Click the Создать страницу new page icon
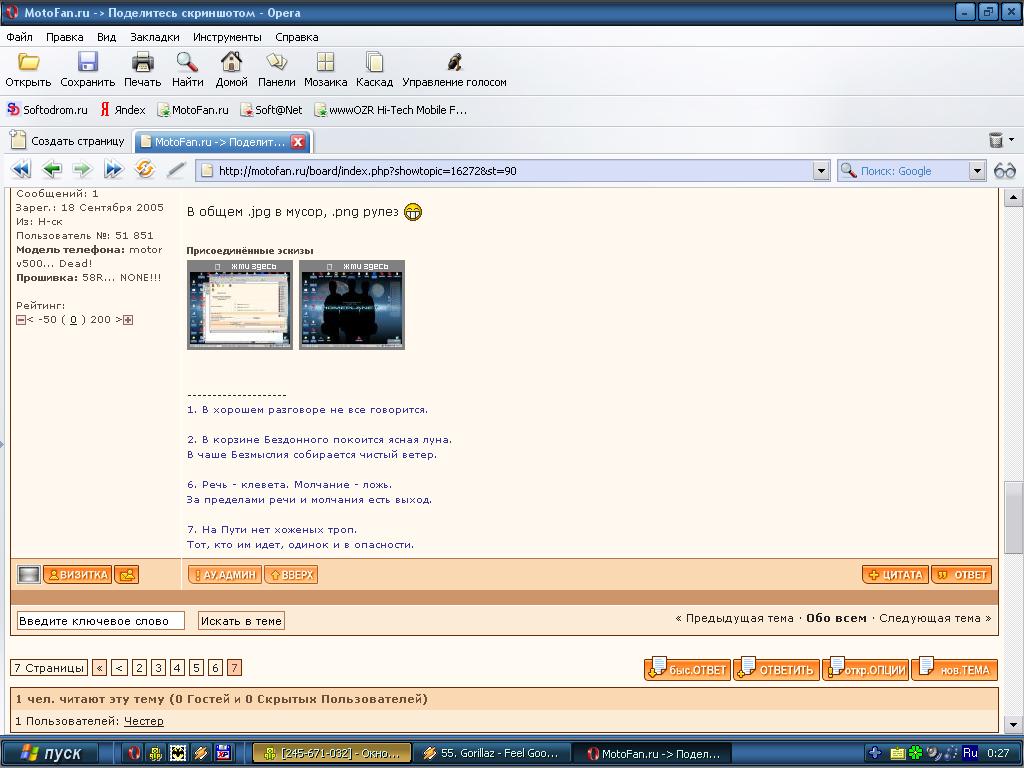 tap(18, 140)
